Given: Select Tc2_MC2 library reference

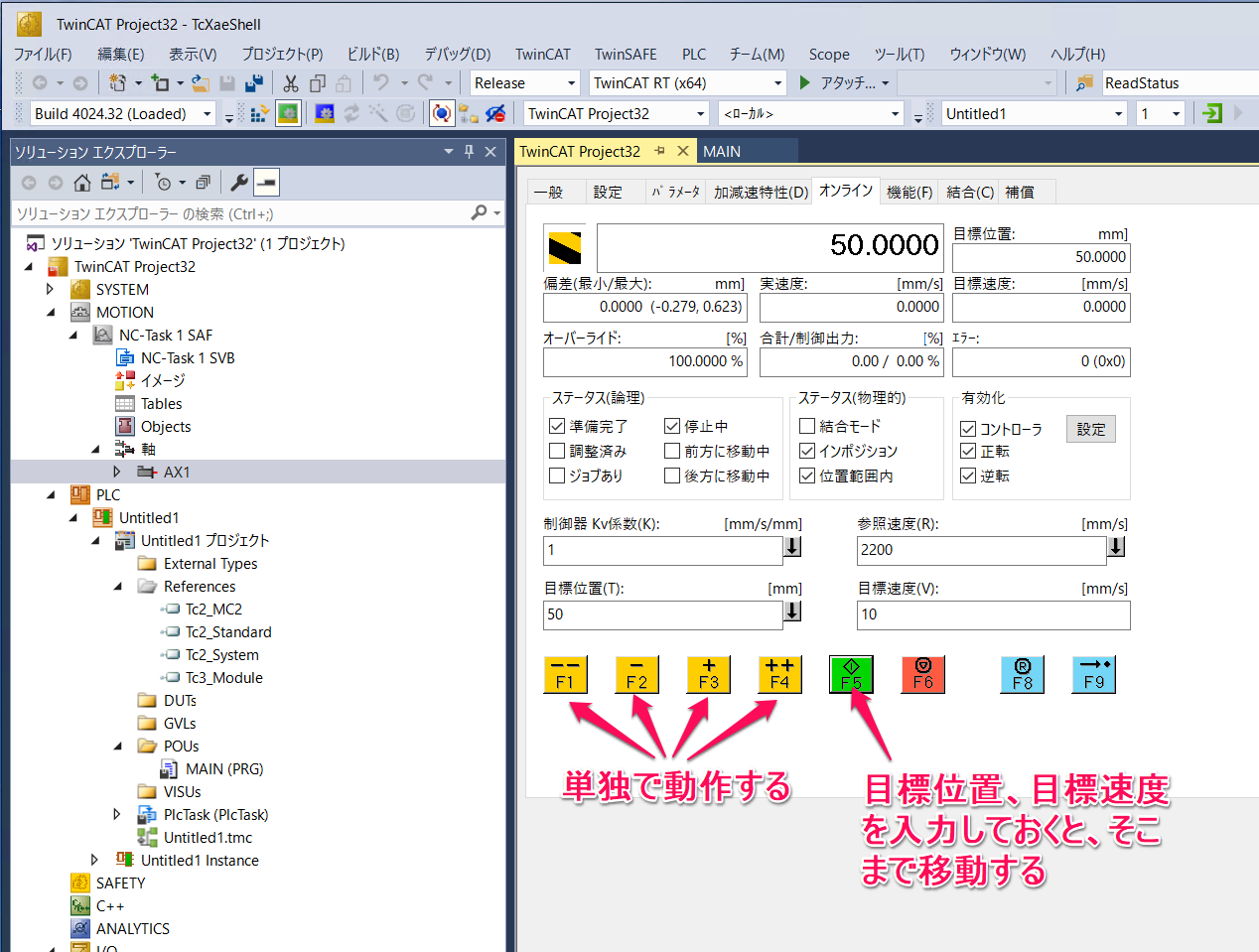Looking at the screenshot, I should (213, 609).
